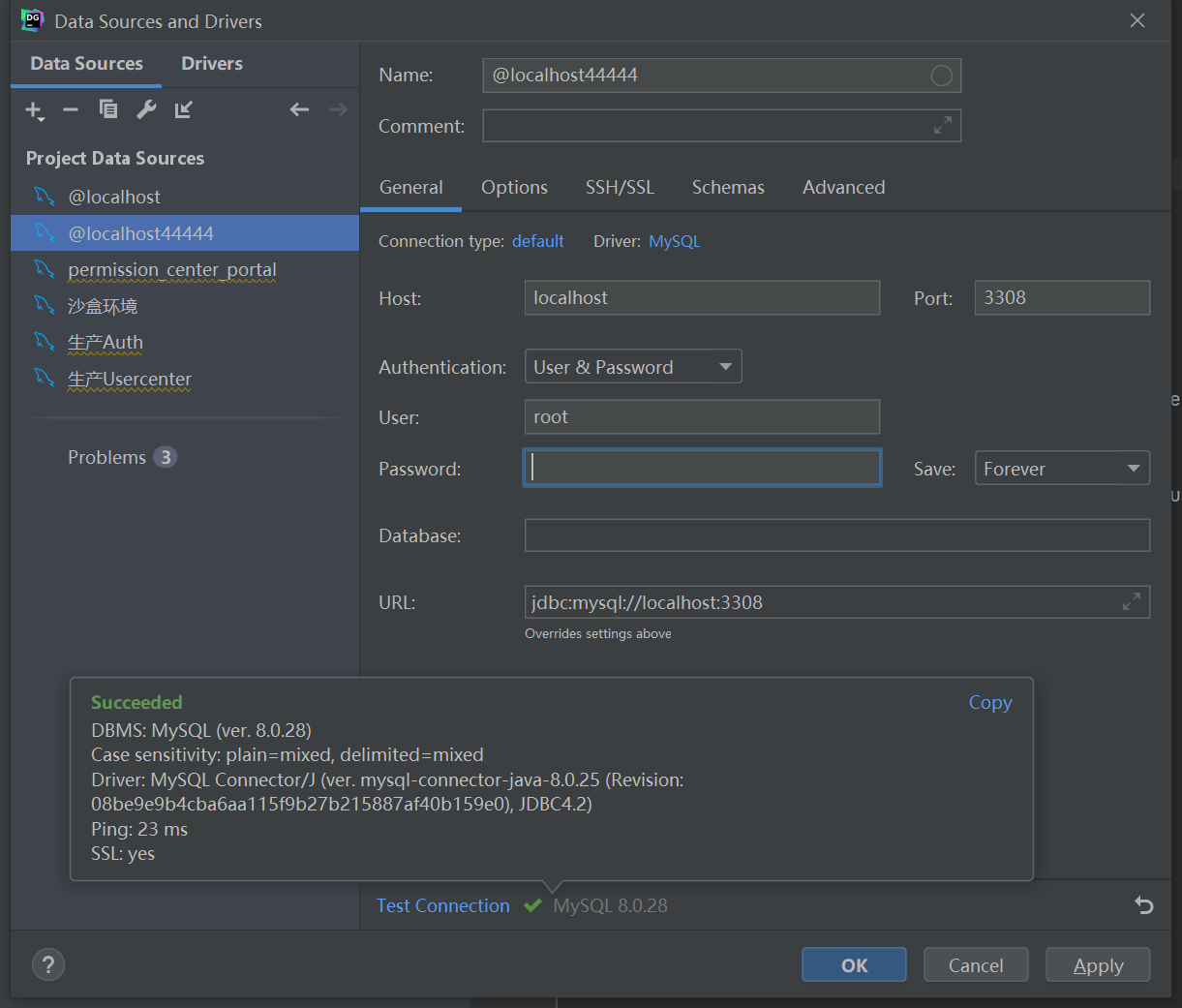Click the Name input field
This screenshot has width=1182, height=1008.
pyautogui.click(x=721, y=76)
